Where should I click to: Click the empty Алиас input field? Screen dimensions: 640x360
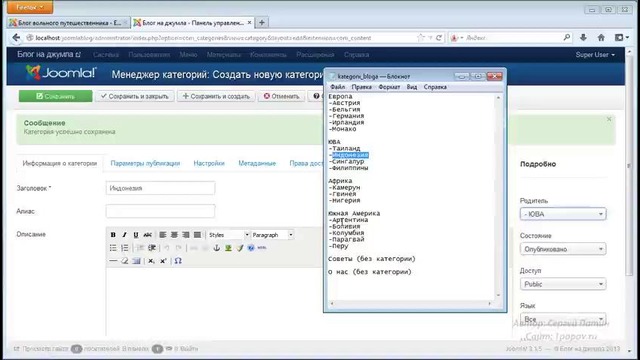click(160, 211)
